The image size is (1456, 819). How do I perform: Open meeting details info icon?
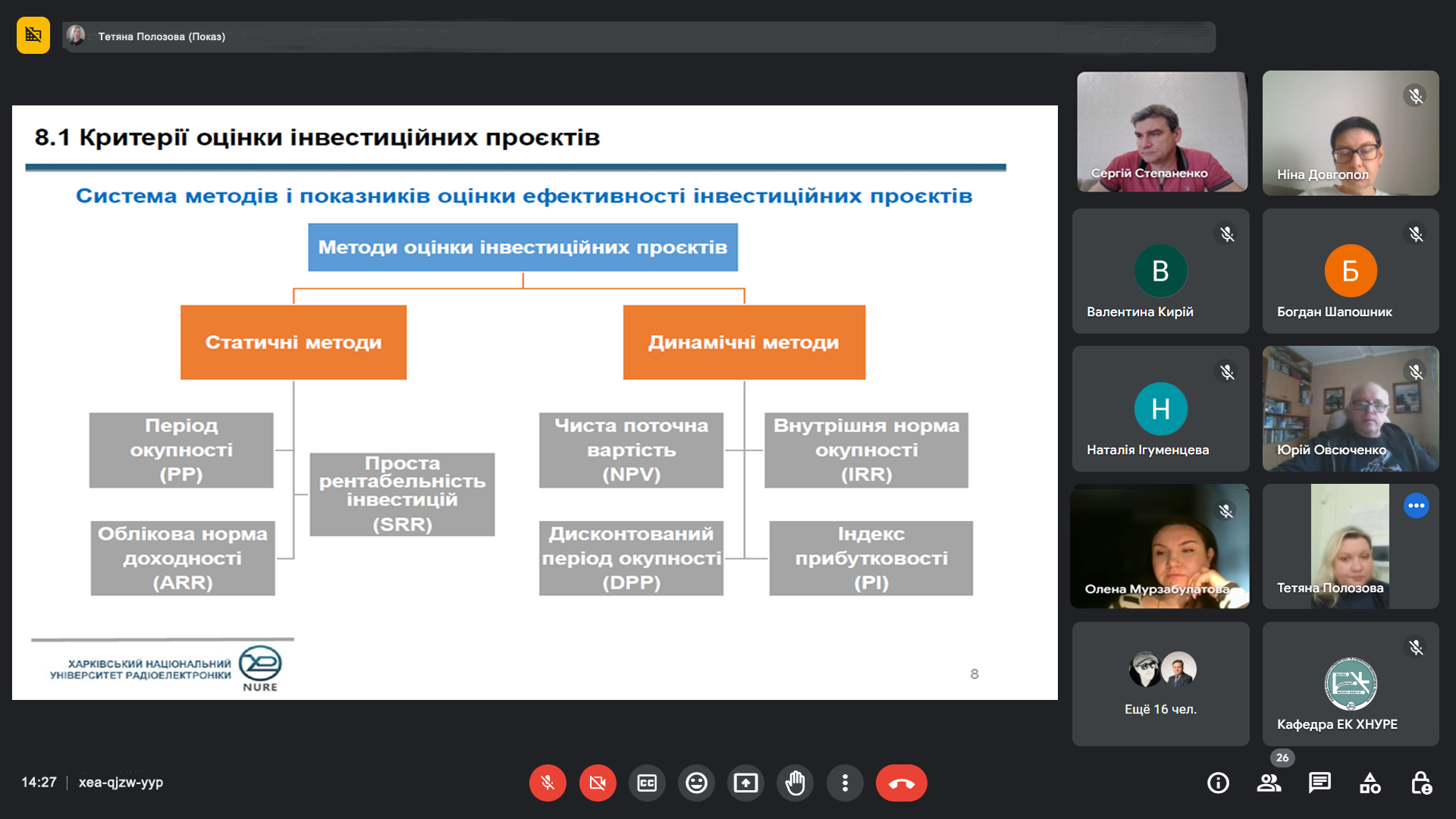coord(1218,783)
